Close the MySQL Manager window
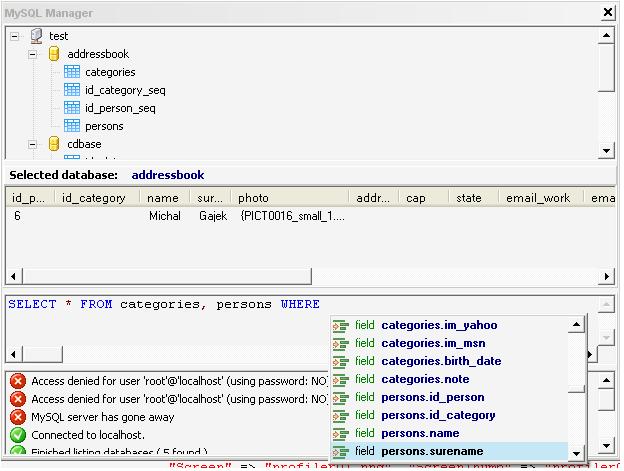 608,12
